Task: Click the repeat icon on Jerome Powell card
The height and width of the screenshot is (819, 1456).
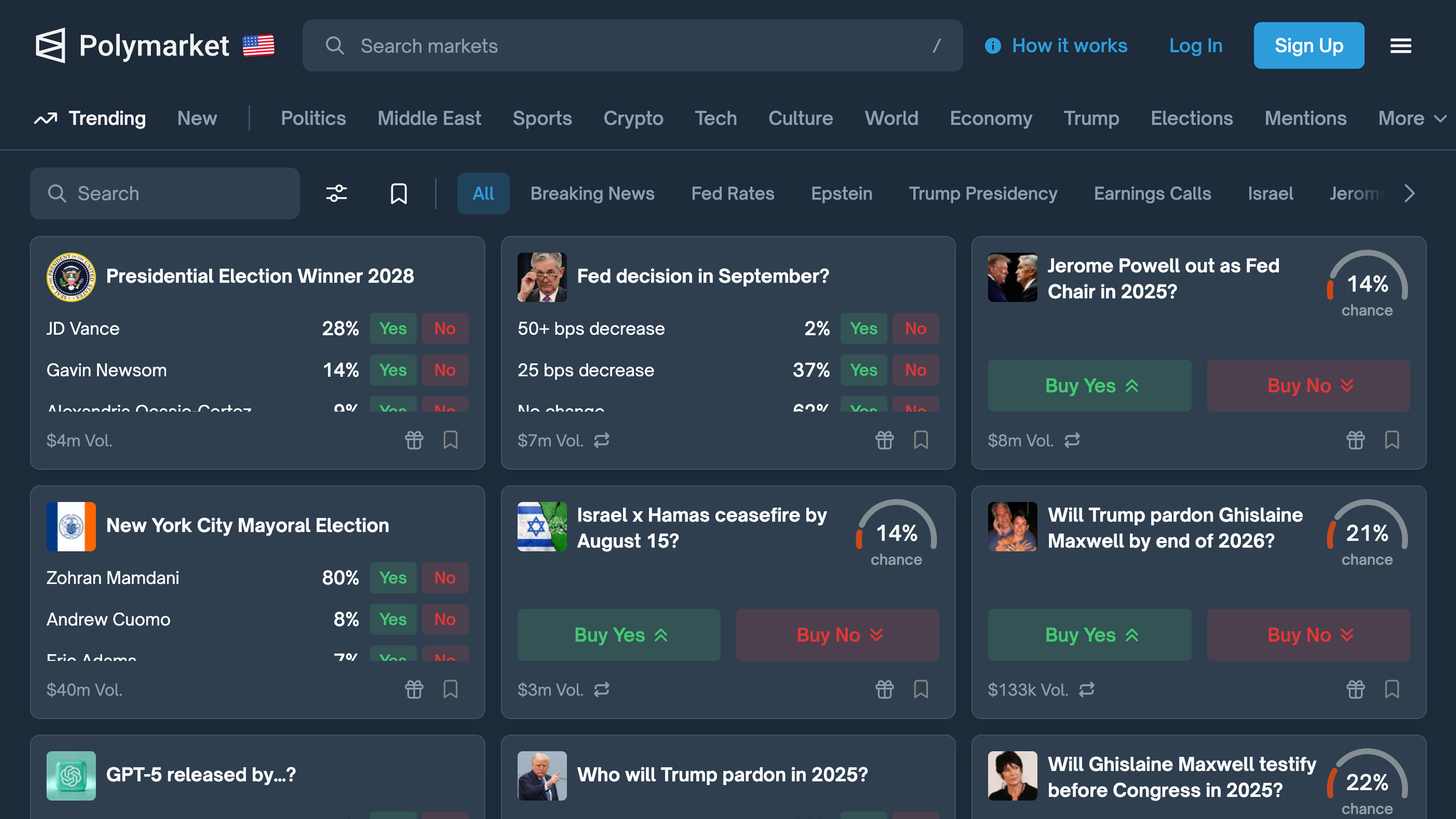Action: click(1073, 440)
